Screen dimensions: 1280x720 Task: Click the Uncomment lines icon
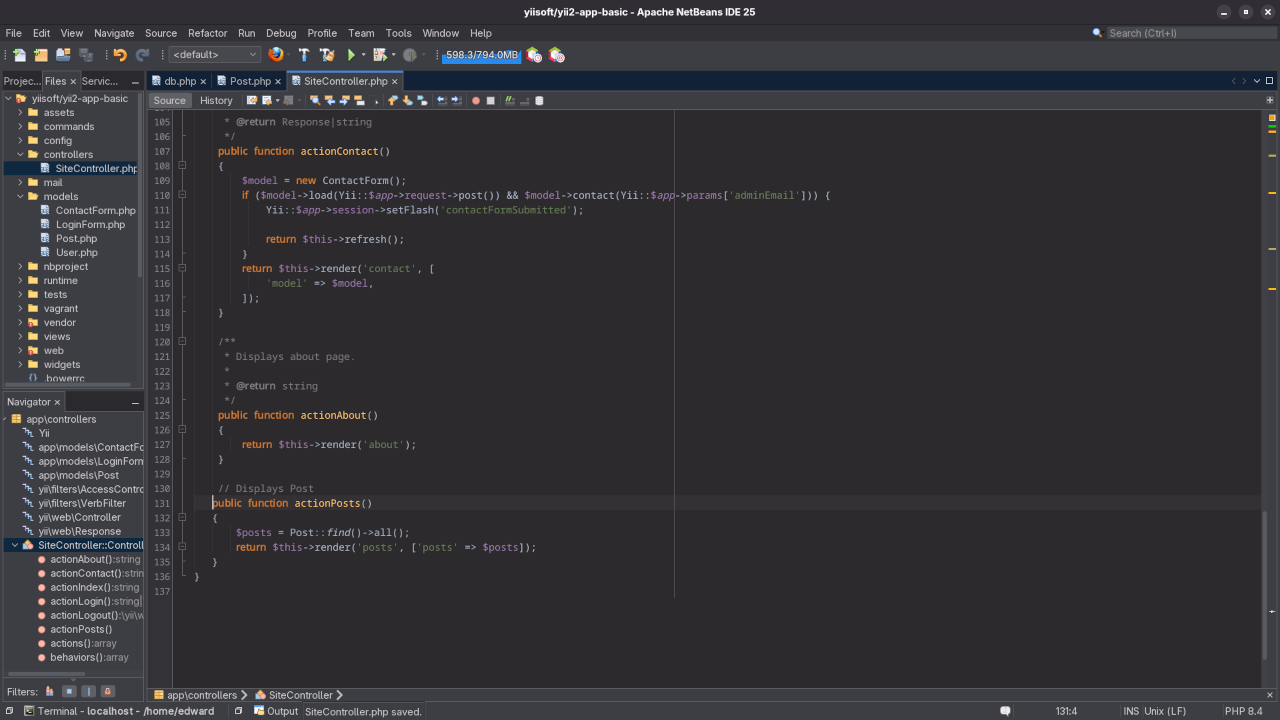pos(524,100)
